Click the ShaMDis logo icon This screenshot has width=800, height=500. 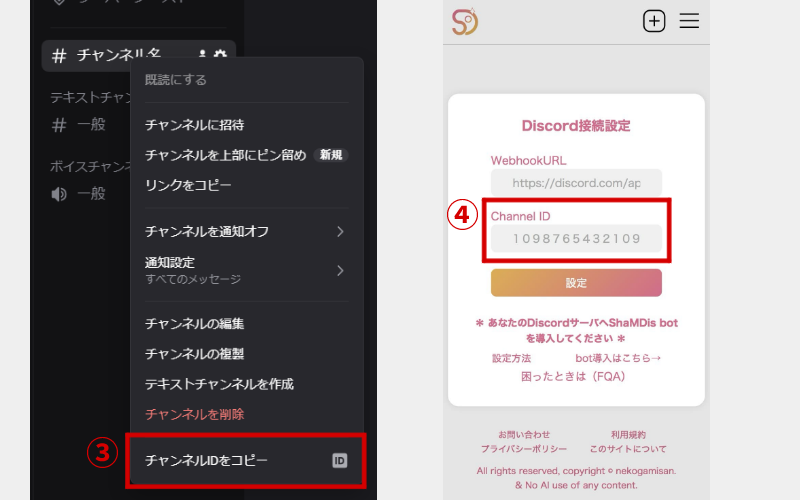465,21
